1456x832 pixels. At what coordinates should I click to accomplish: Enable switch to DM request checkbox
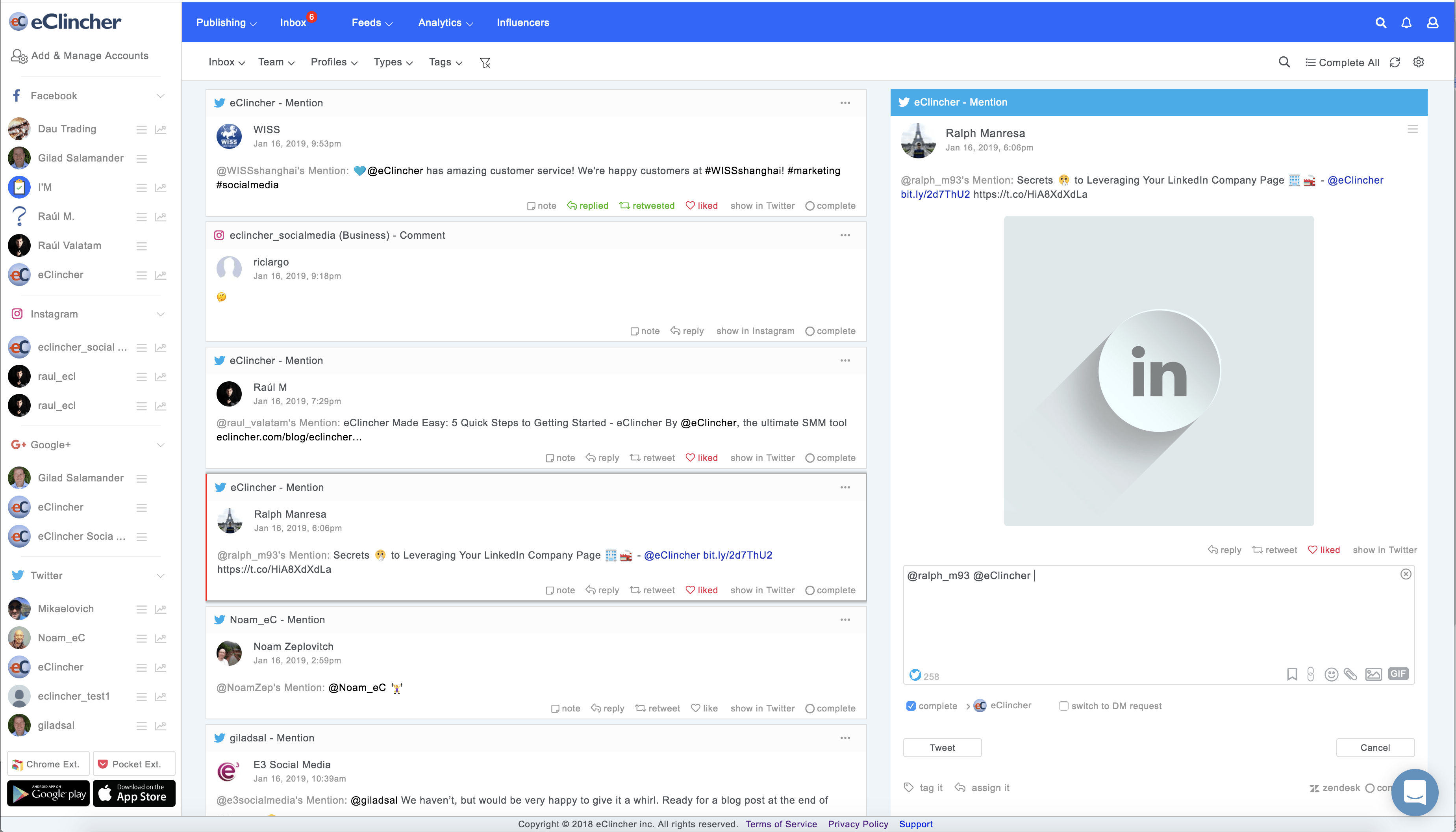coord(1064,706)
